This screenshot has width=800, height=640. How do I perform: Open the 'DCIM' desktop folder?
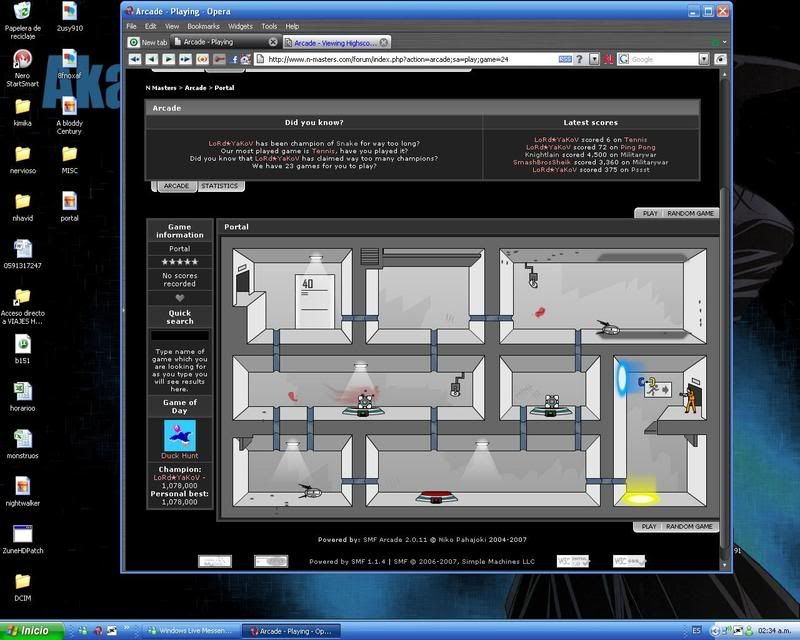pos(22,587)
